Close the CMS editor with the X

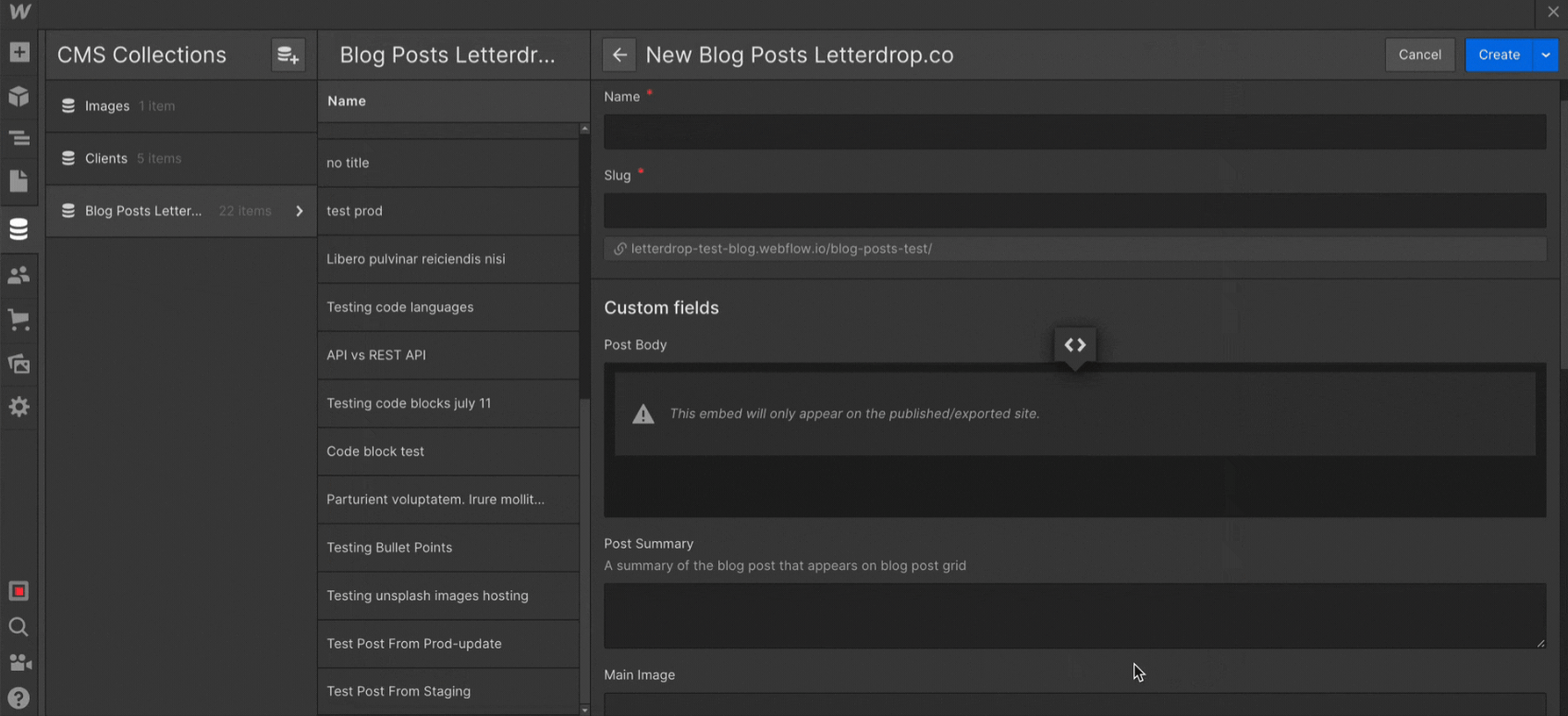[1553, 12]
